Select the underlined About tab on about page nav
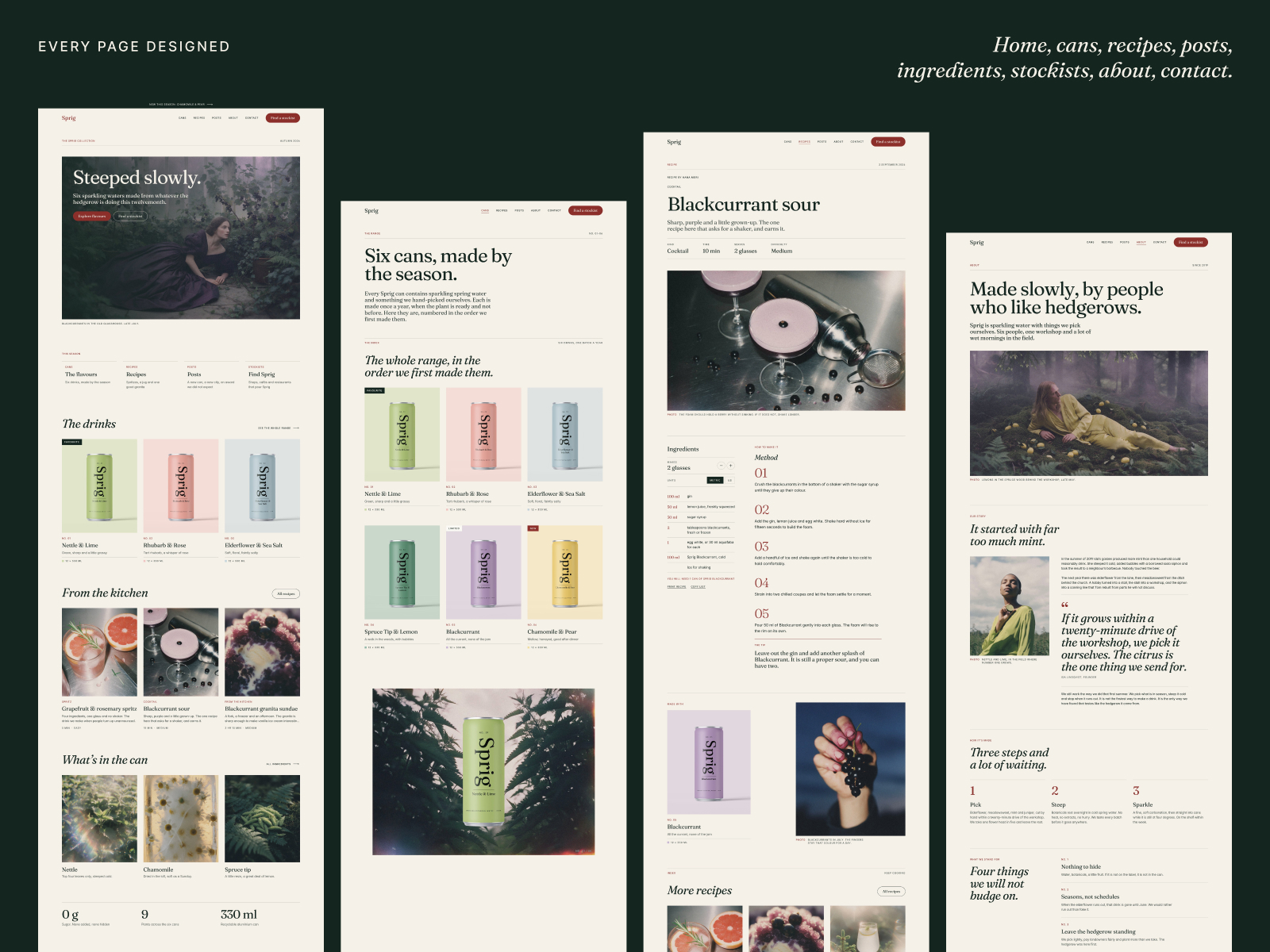Screen dimensions: 1270x952 click(1141, 243)
